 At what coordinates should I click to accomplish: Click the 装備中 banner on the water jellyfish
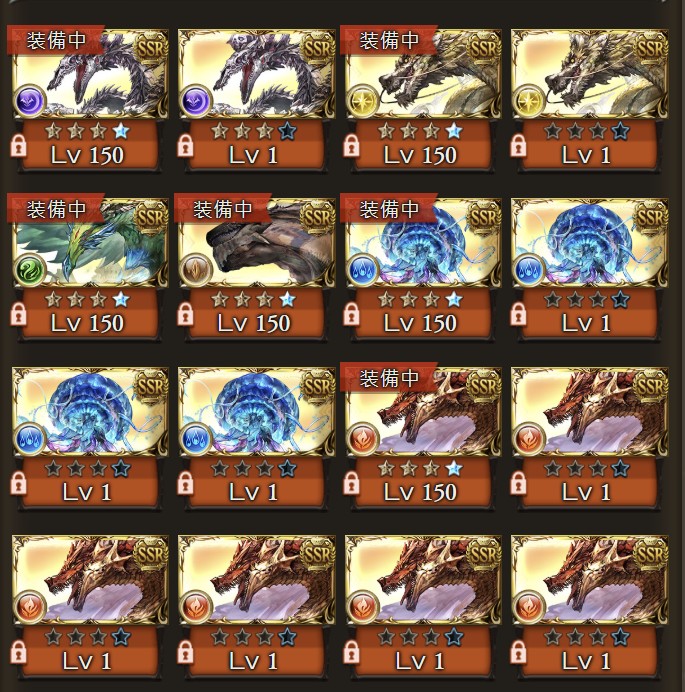(389, 209)
